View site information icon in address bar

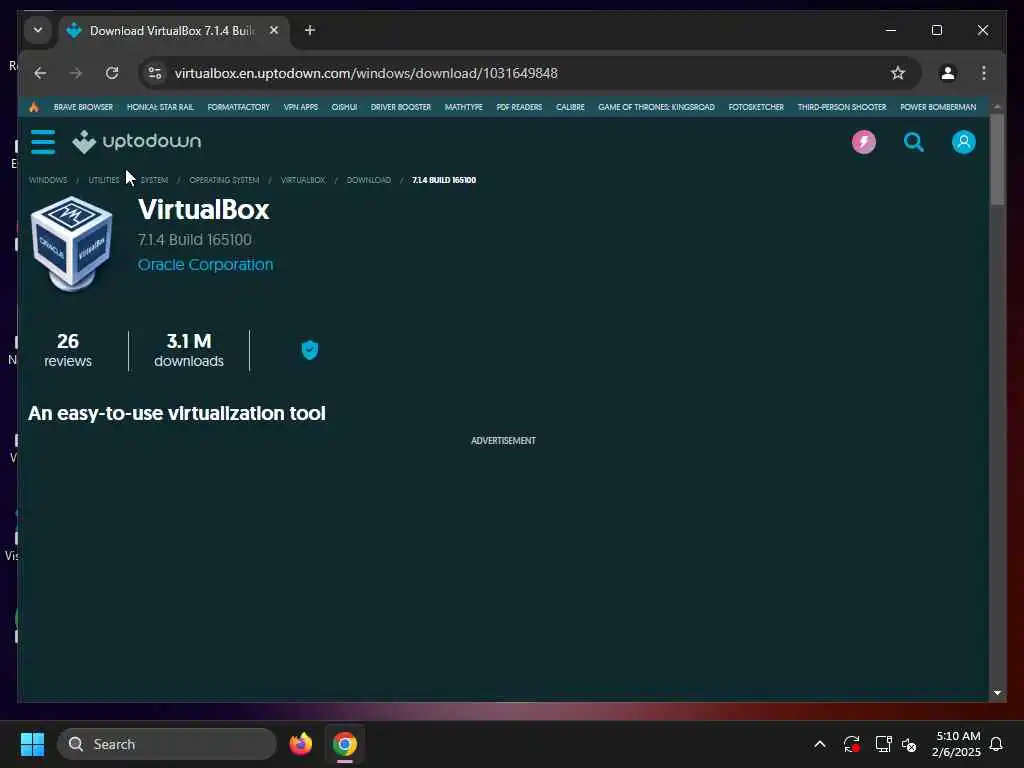point(155,73)
